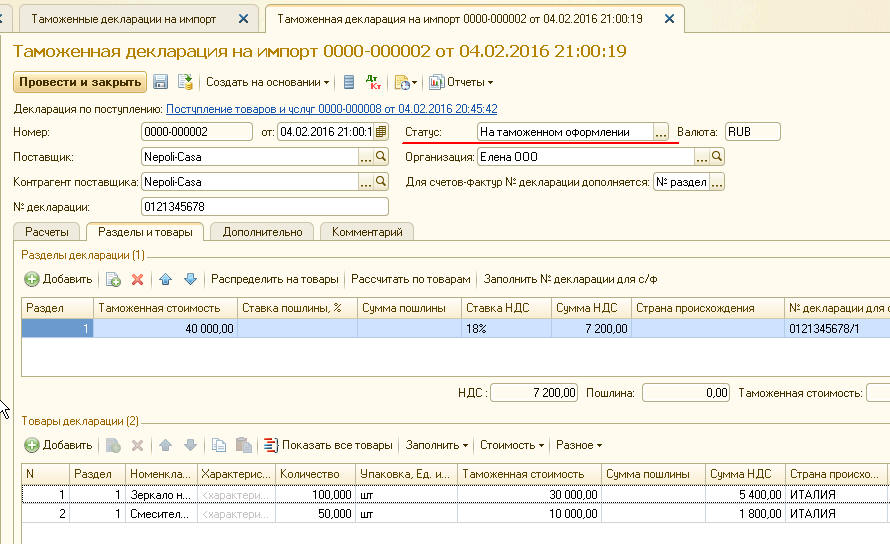Move section up arrow in Разделы декларации
Image resolution: width=890 pixels, height=544 pixels.
[x=165, y=279]
